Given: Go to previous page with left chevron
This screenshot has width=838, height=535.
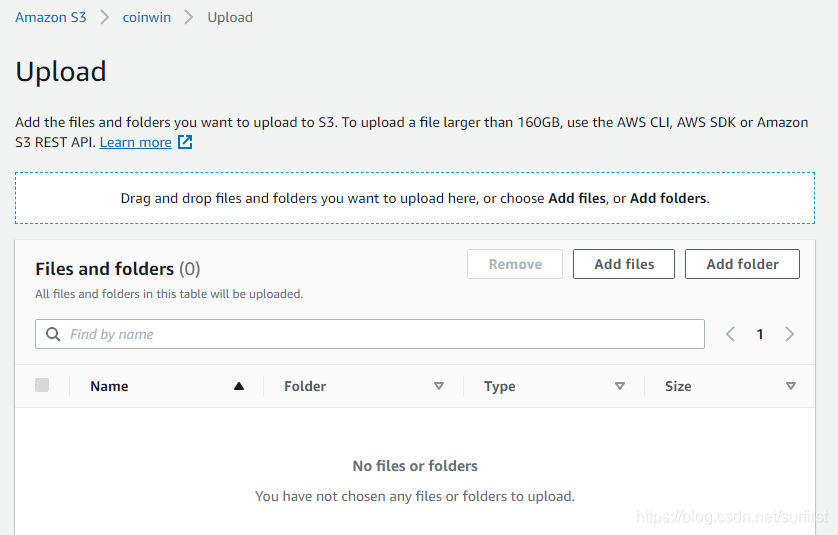Looking at the screenshot, I should (730, 334).
